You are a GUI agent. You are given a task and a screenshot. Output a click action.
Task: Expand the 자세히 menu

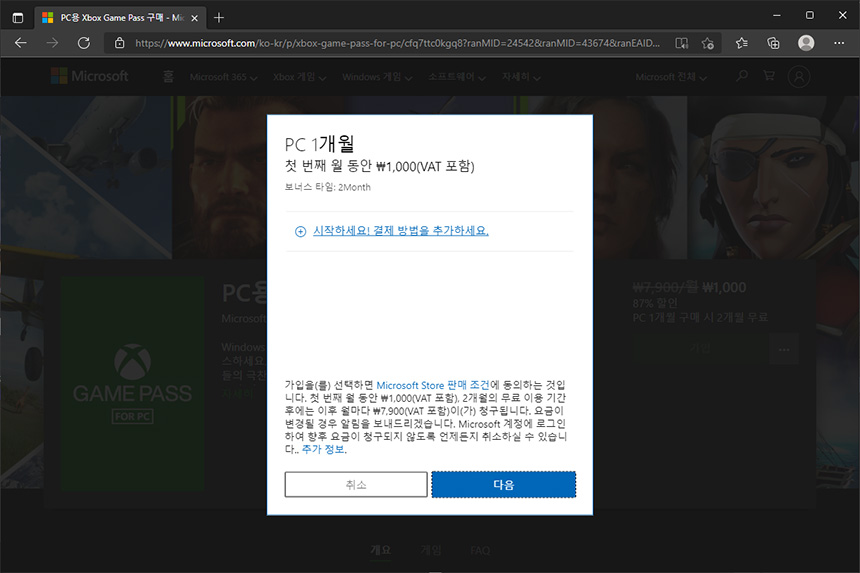pyautogui.click(x=521, y=77)
